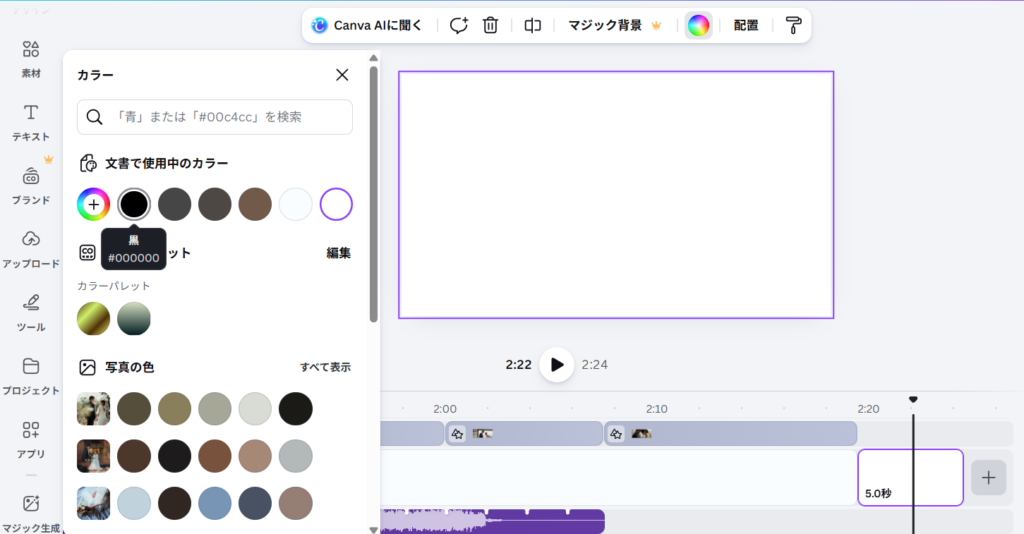The width and height of the screenshot is (1024, 534).
Task: Open the 配置 position menu
Action: [x=746, y=26]
